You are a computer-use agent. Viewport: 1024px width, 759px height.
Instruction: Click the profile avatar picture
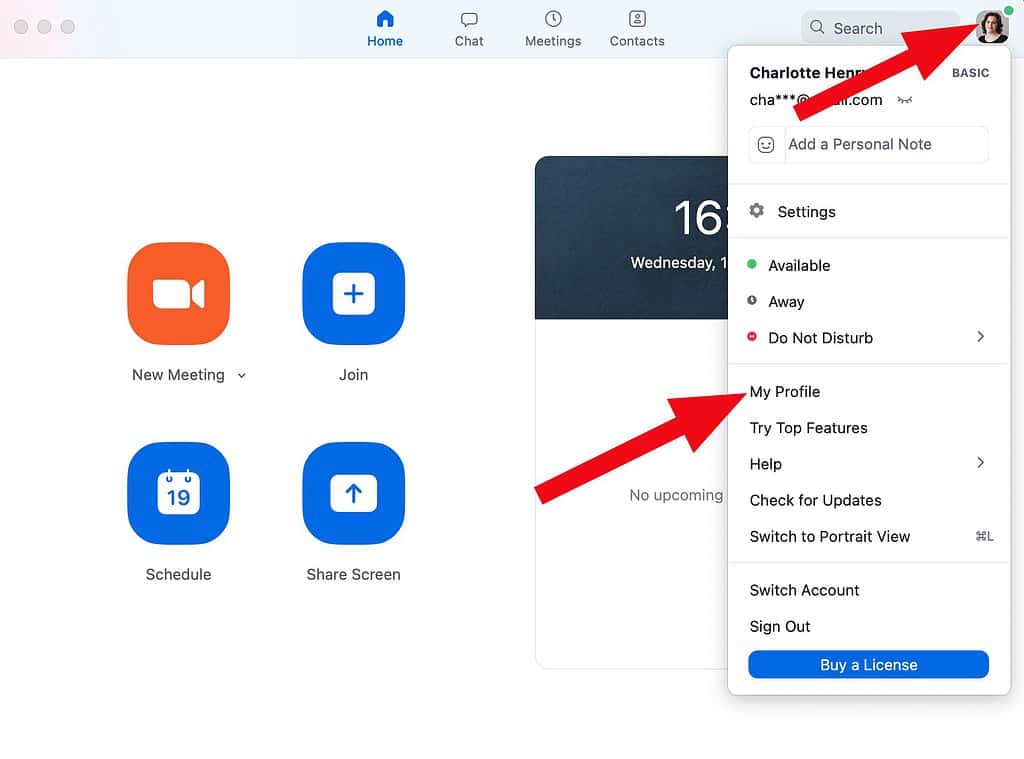992,27
